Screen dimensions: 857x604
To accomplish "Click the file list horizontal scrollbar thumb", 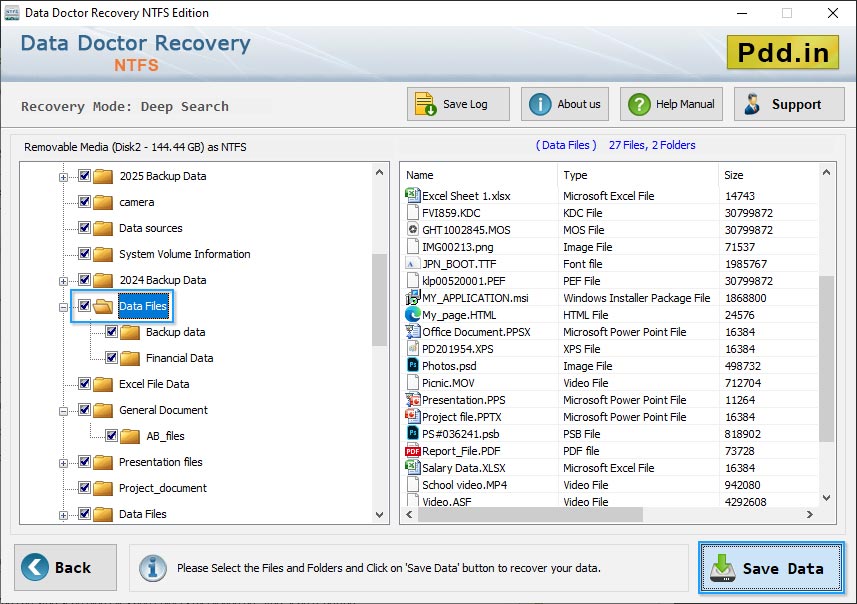I will point(531,514).
